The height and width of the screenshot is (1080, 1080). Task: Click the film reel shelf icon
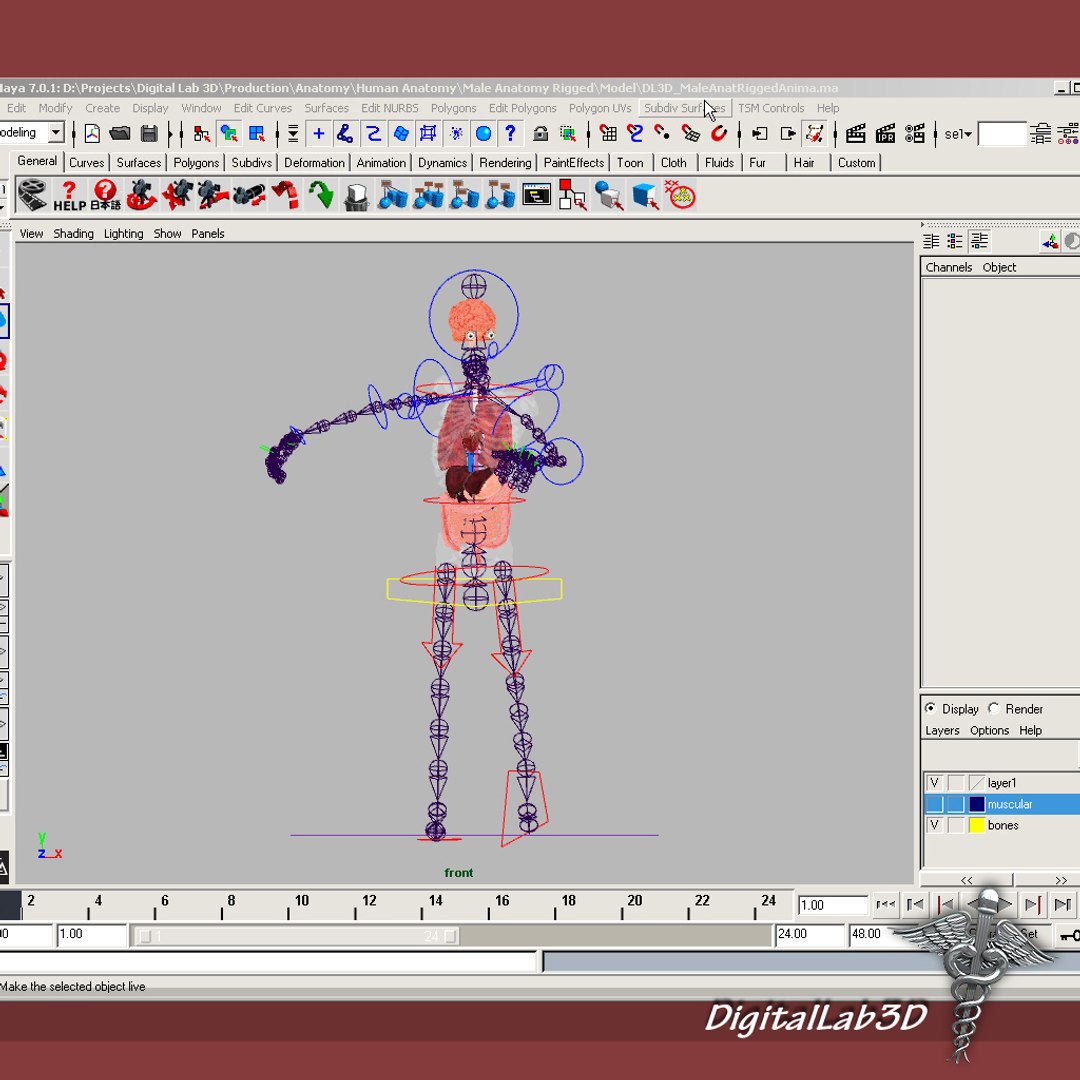pyautogui.click(x=32, y=196)
